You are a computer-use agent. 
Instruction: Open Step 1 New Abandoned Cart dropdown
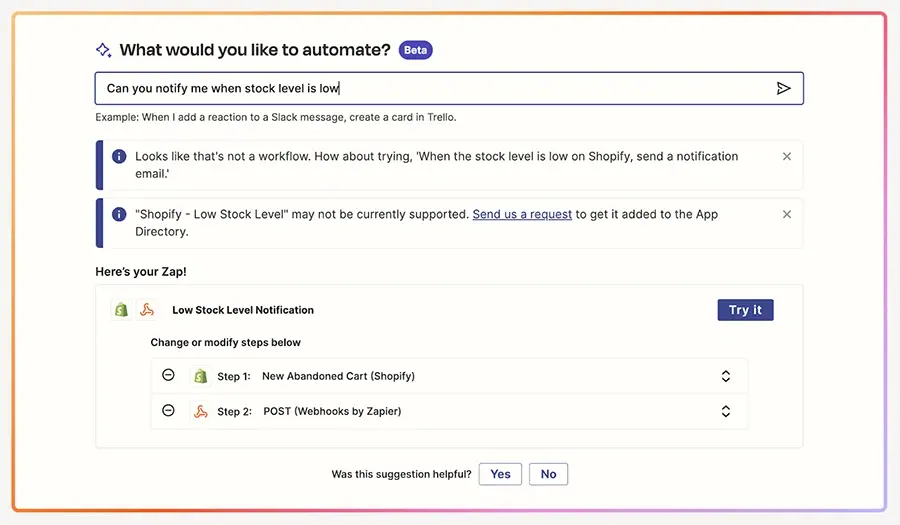(x=726, y=376)
